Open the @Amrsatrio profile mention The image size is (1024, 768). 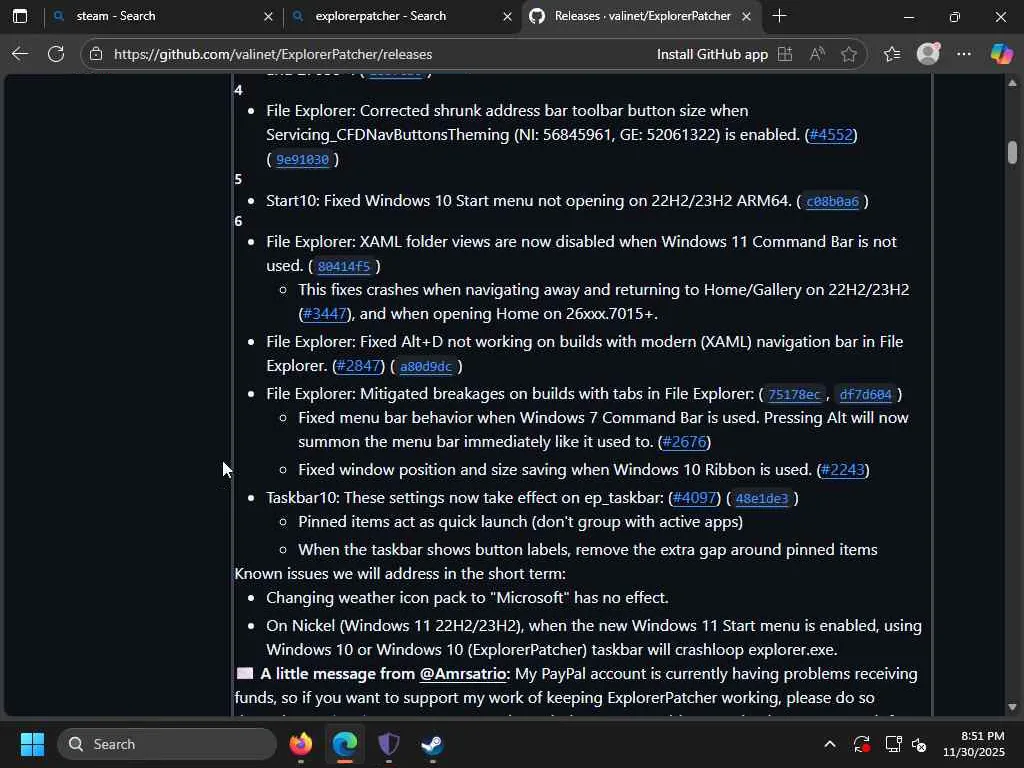point(463,673)
